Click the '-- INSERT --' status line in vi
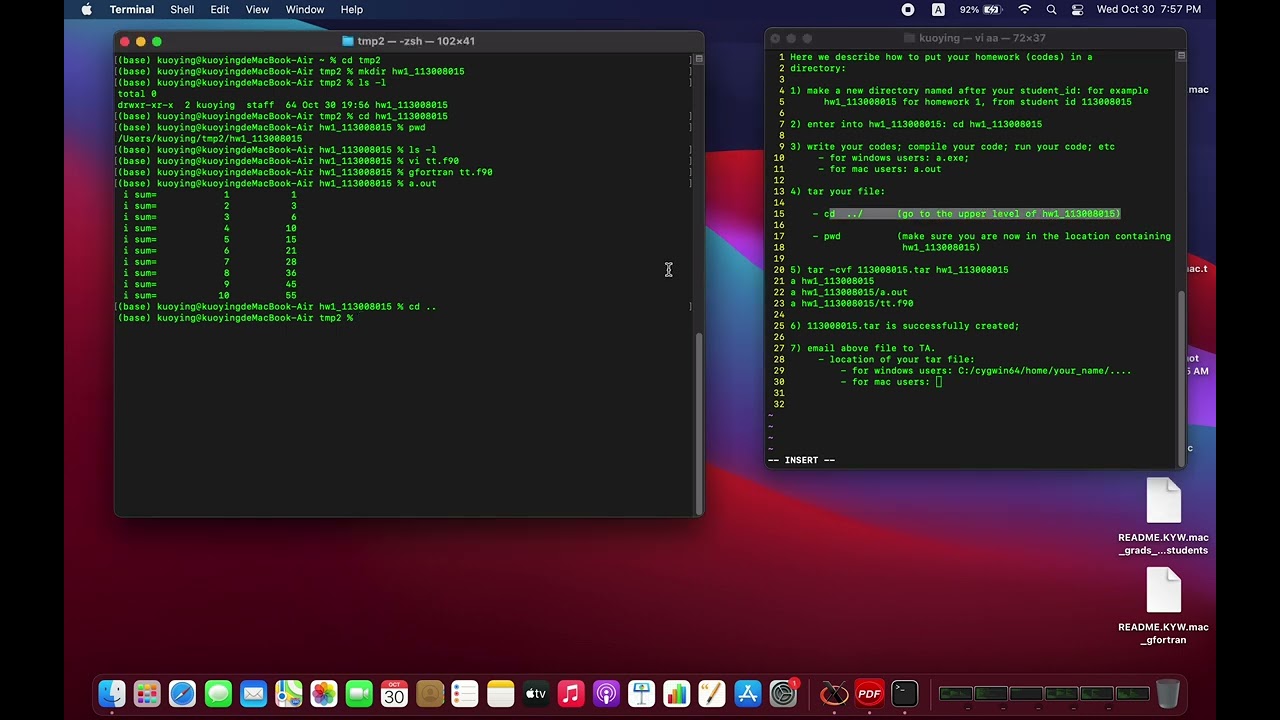Screen dimensions: 1280x720 [x=802, y=460]
